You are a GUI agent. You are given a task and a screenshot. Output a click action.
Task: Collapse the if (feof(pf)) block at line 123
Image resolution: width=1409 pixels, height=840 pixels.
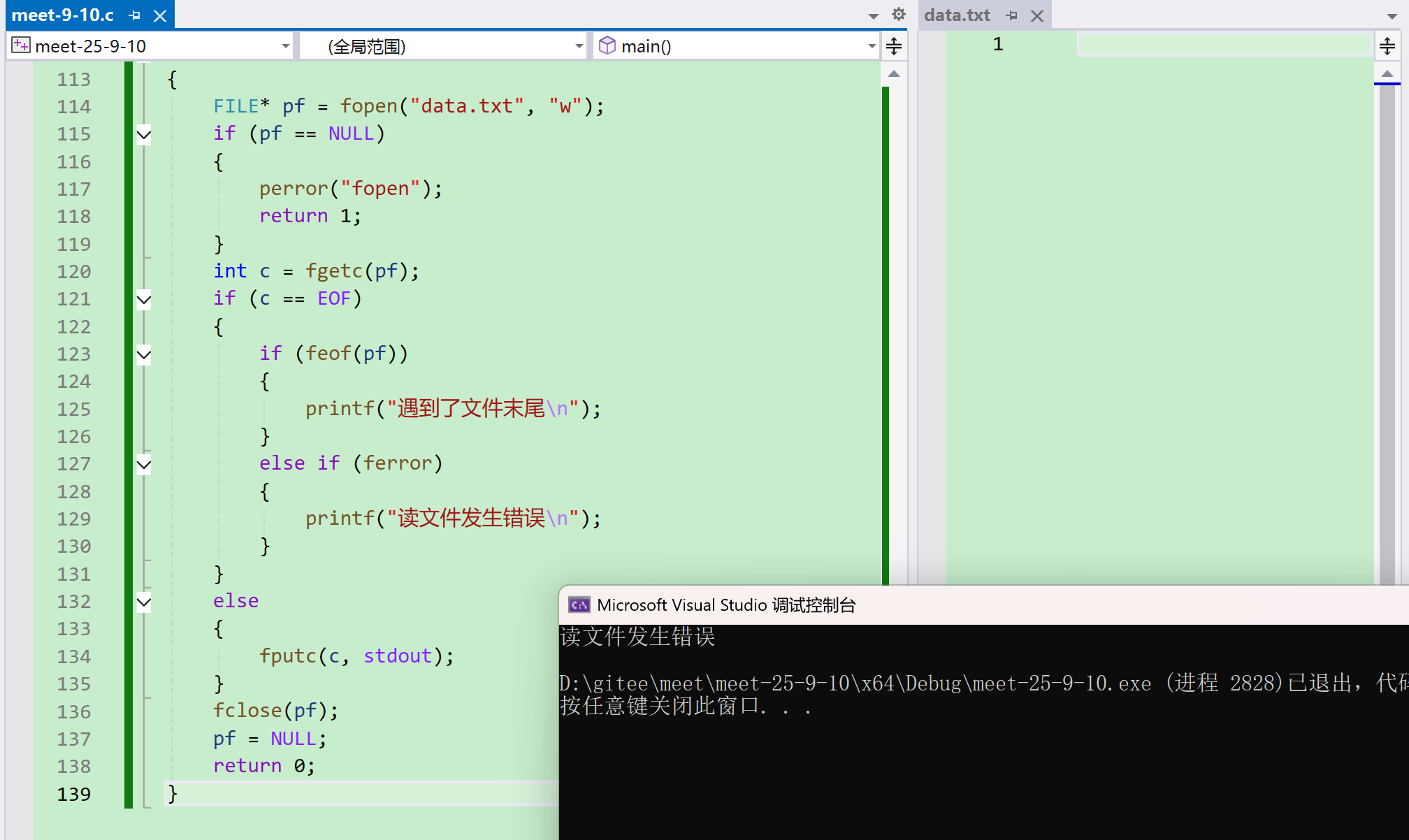pos(144,354)
